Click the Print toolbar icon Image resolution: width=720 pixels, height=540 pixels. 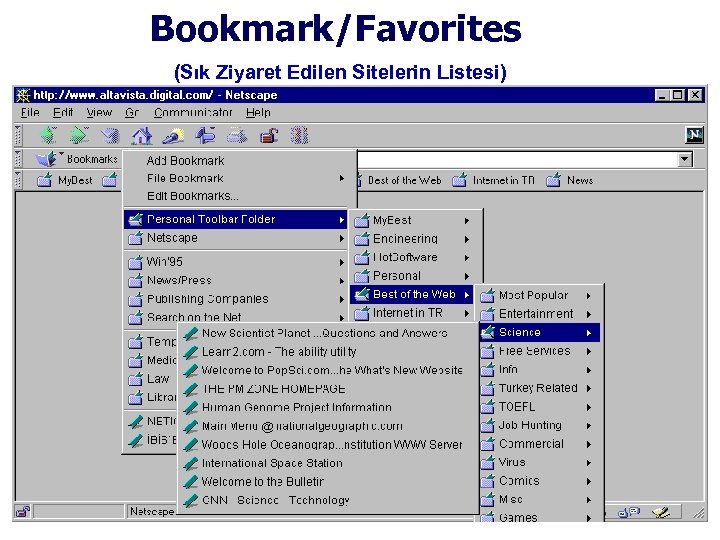pyautogui.click(x=237, y=136)
